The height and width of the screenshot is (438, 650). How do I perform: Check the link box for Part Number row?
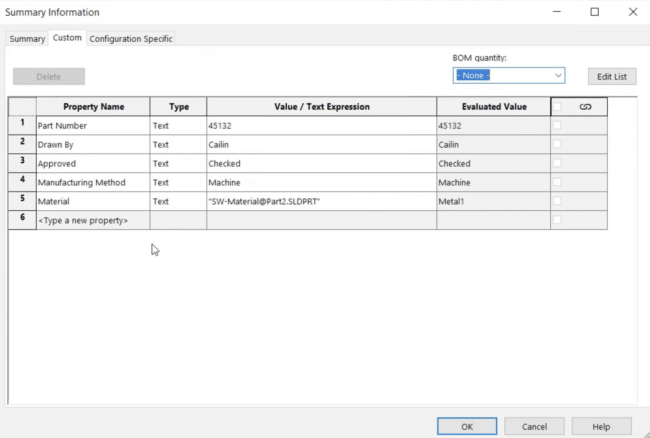click(x=557, y=125)
